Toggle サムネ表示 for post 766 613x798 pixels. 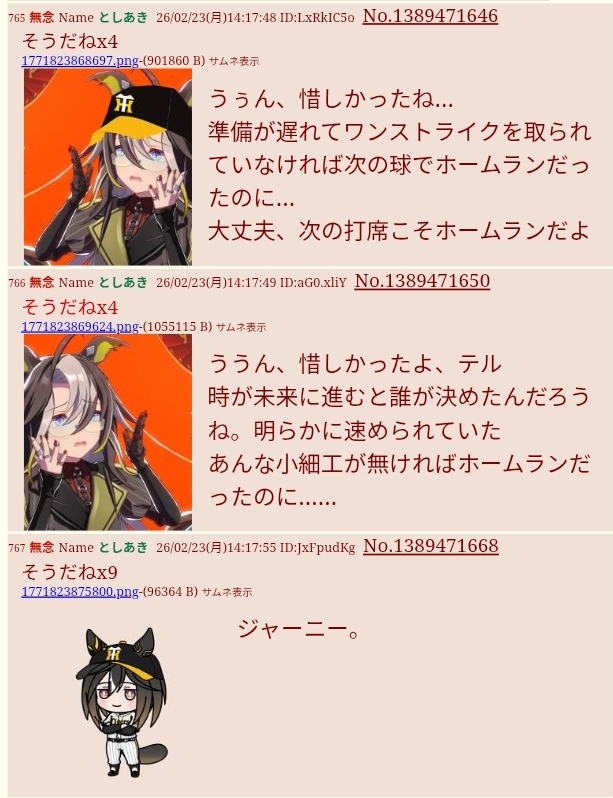point(241,327)
